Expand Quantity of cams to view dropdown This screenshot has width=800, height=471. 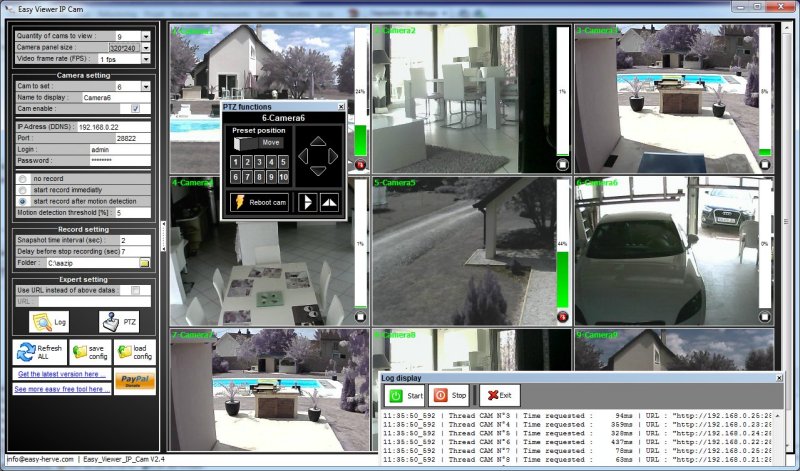point(146,36)
